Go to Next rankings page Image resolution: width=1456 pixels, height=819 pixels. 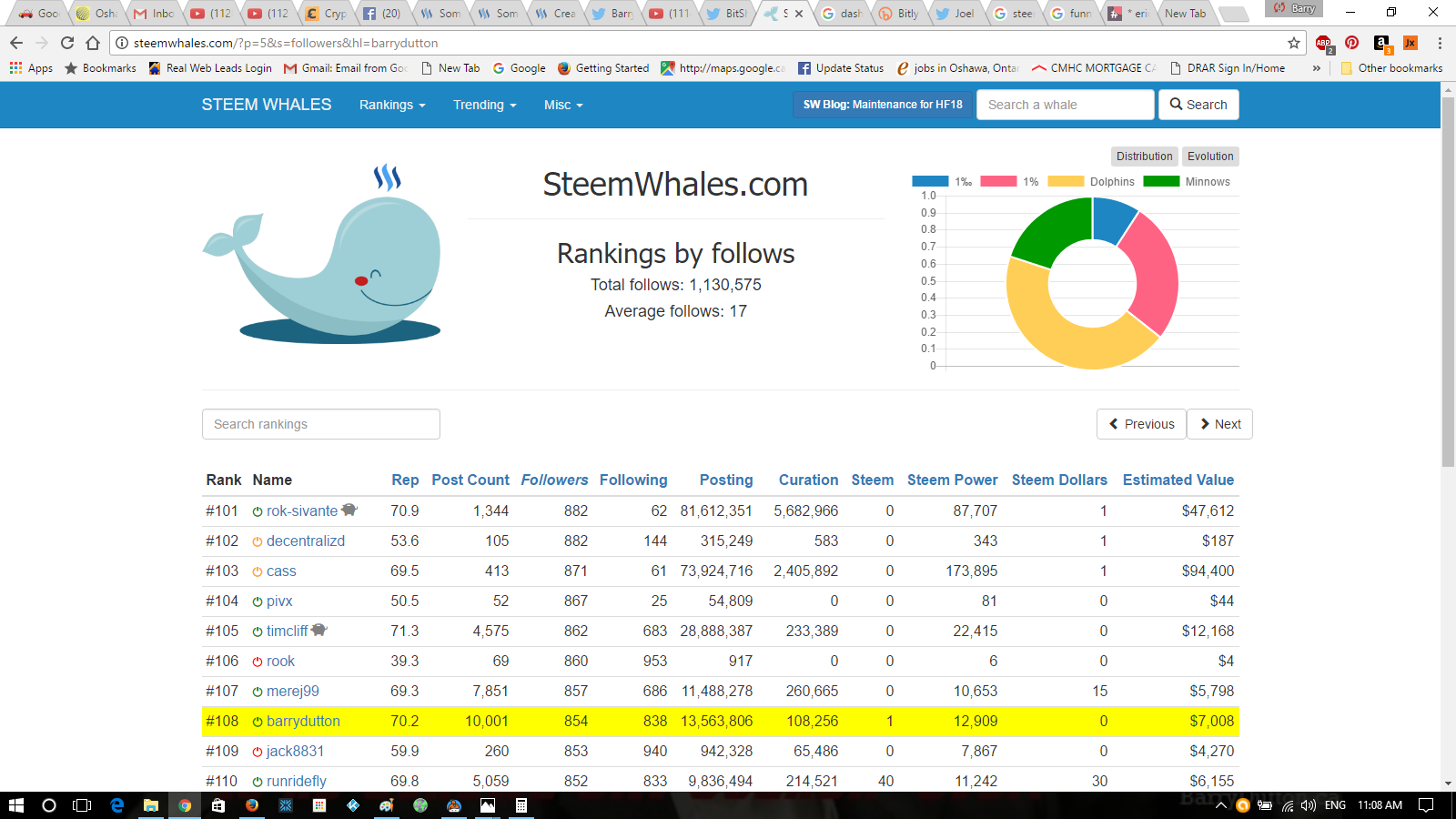click(x=1219, y=424)
